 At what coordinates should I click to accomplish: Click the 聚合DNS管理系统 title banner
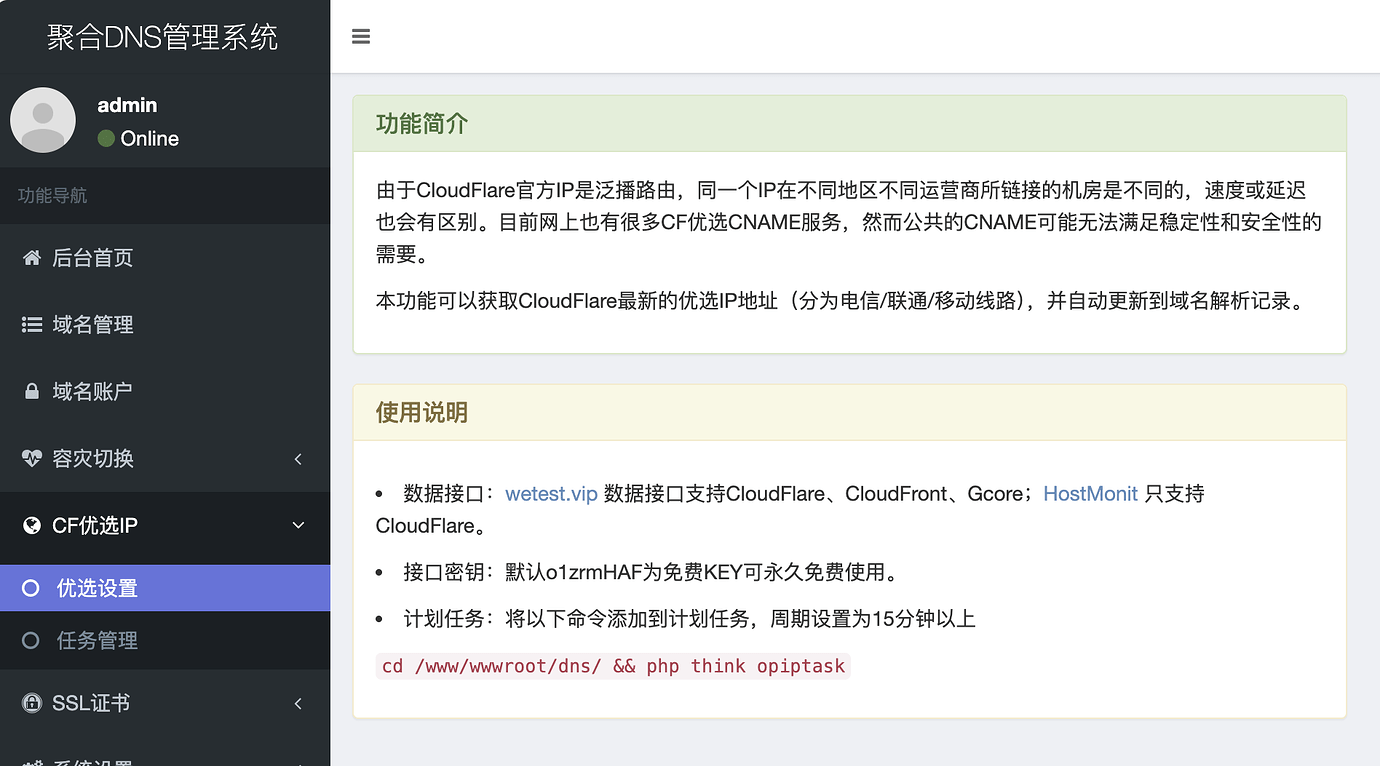coord(160,35)
